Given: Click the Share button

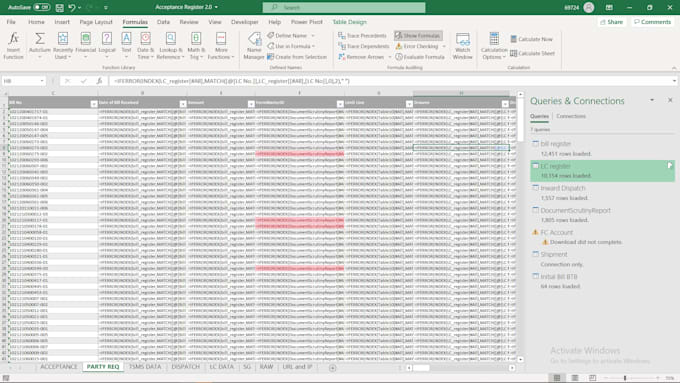Looking at the screenshot, I should 611,22.
